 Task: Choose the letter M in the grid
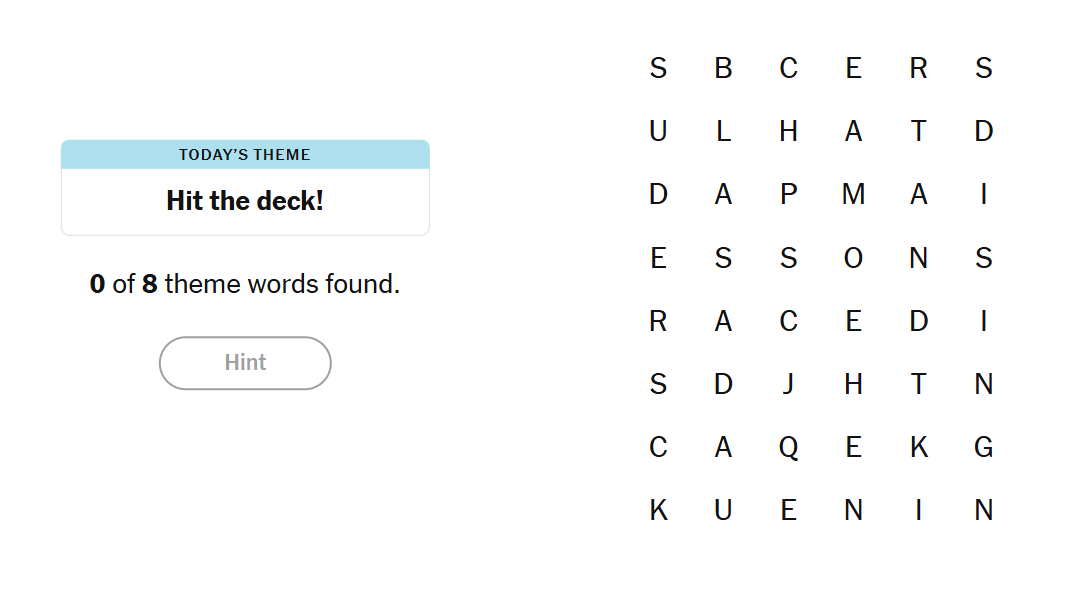(853, 195)
